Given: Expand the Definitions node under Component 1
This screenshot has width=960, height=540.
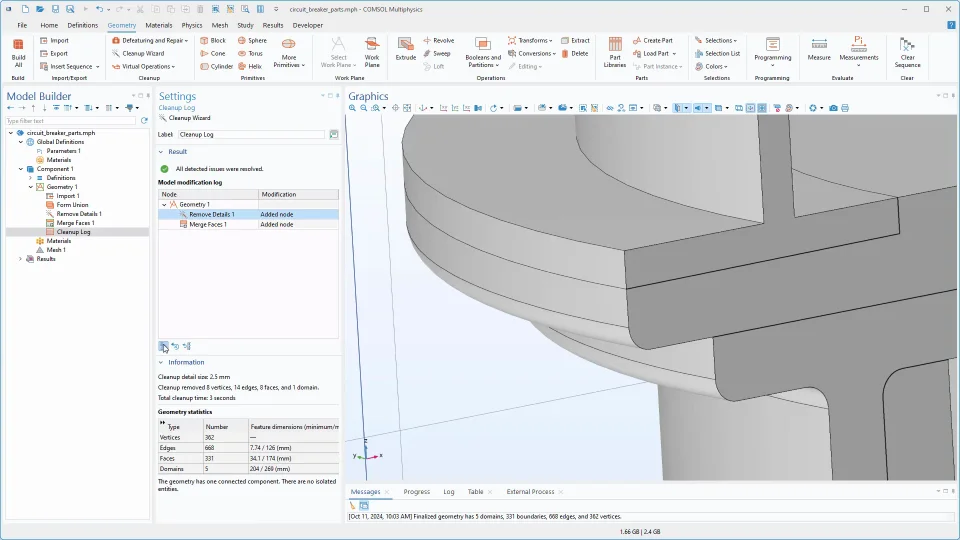Looking at the screenshot, I should click(x=30, y=178).
